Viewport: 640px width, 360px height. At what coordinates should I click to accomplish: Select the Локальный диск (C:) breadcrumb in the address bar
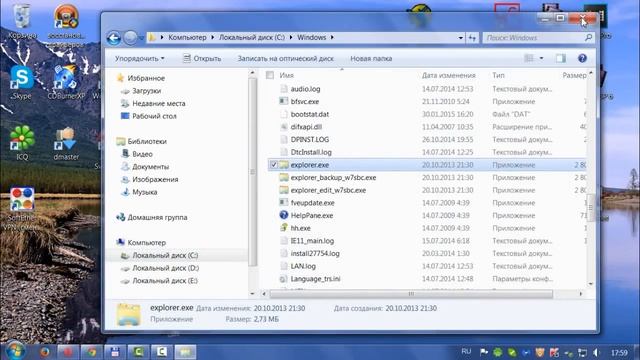pos(252,38)
